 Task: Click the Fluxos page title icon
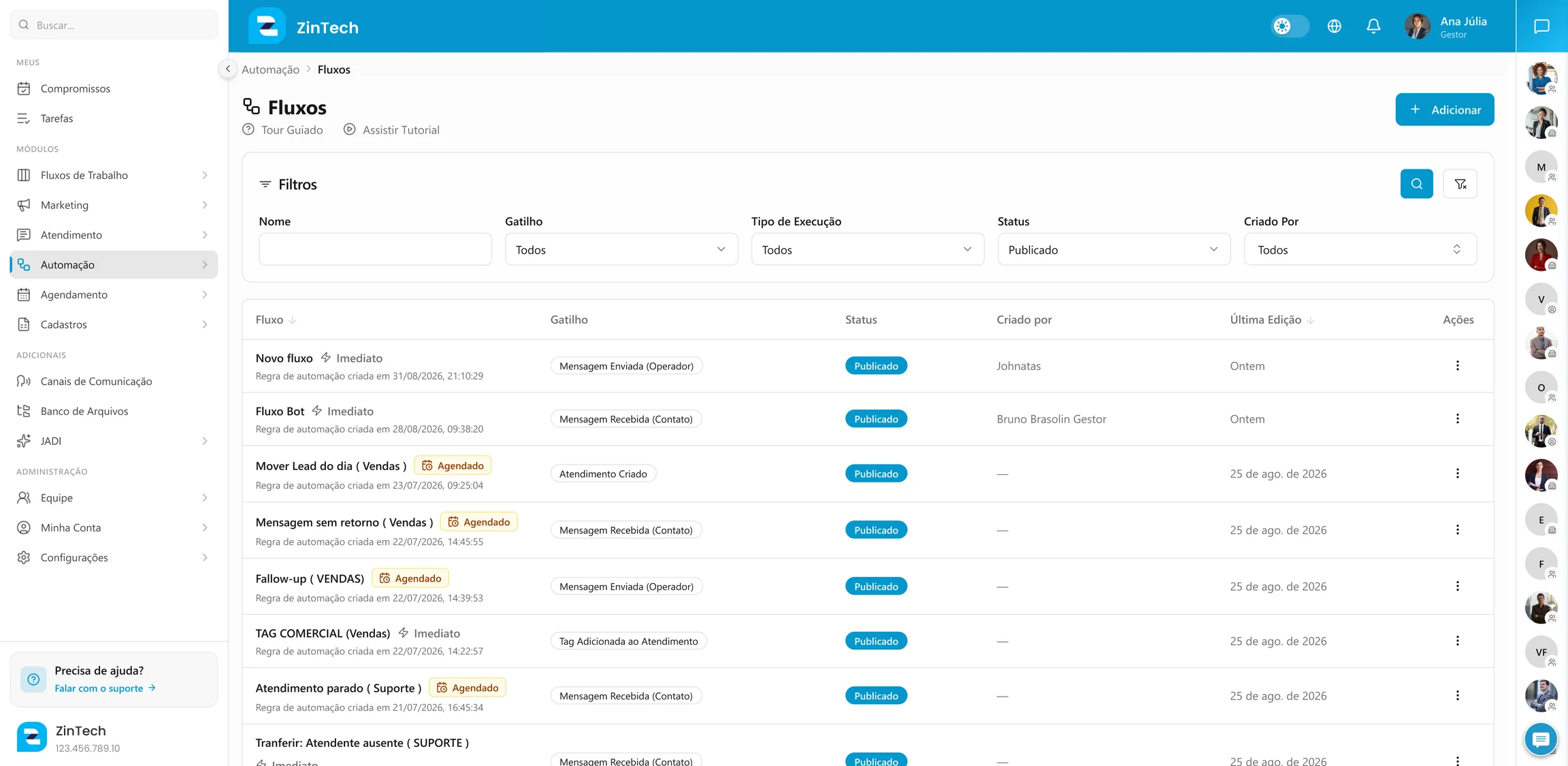(252, 106)
